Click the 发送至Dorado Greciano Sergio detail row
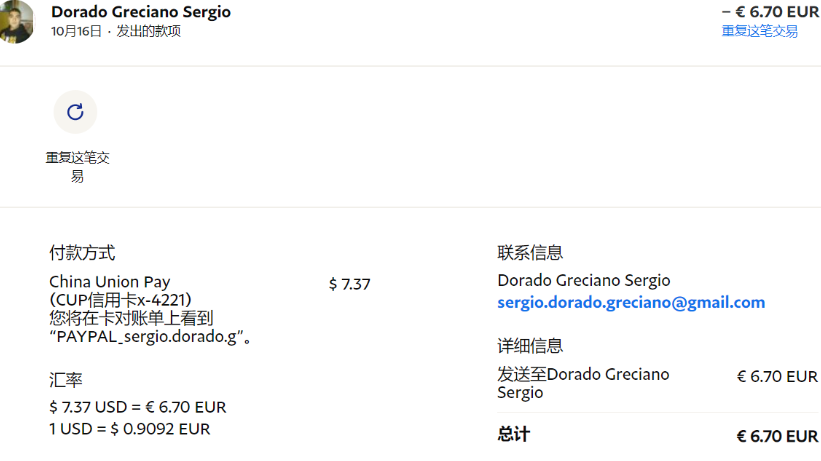The width and height of the screenshot is (821, 461). coord(658,383)
